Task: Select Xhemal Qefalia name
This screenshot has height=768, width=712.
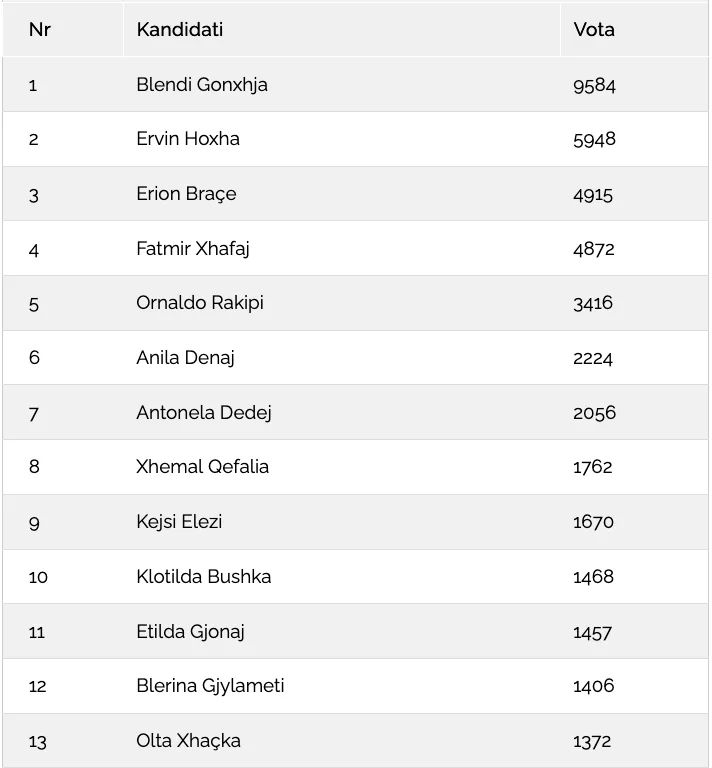Action: click(202, 467)
